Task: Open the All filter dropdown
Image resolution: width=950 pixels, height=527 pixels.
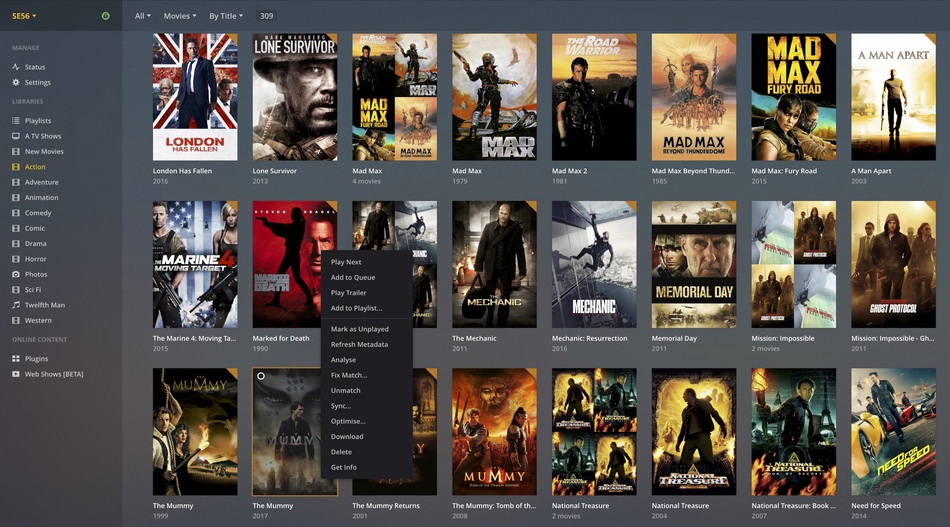Action: coord(142,16)
